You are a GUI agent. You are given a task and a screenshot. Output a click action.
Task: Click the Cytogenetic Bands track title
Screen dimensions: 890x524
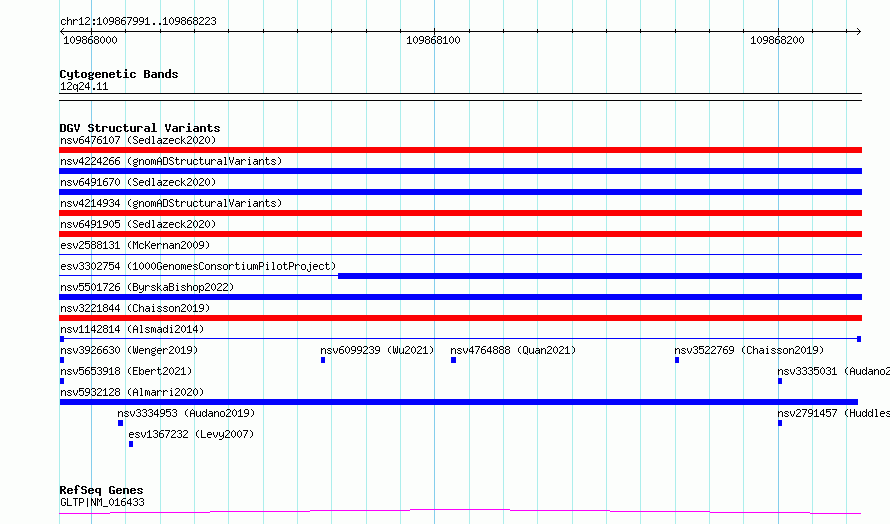(x=119, y=74)
